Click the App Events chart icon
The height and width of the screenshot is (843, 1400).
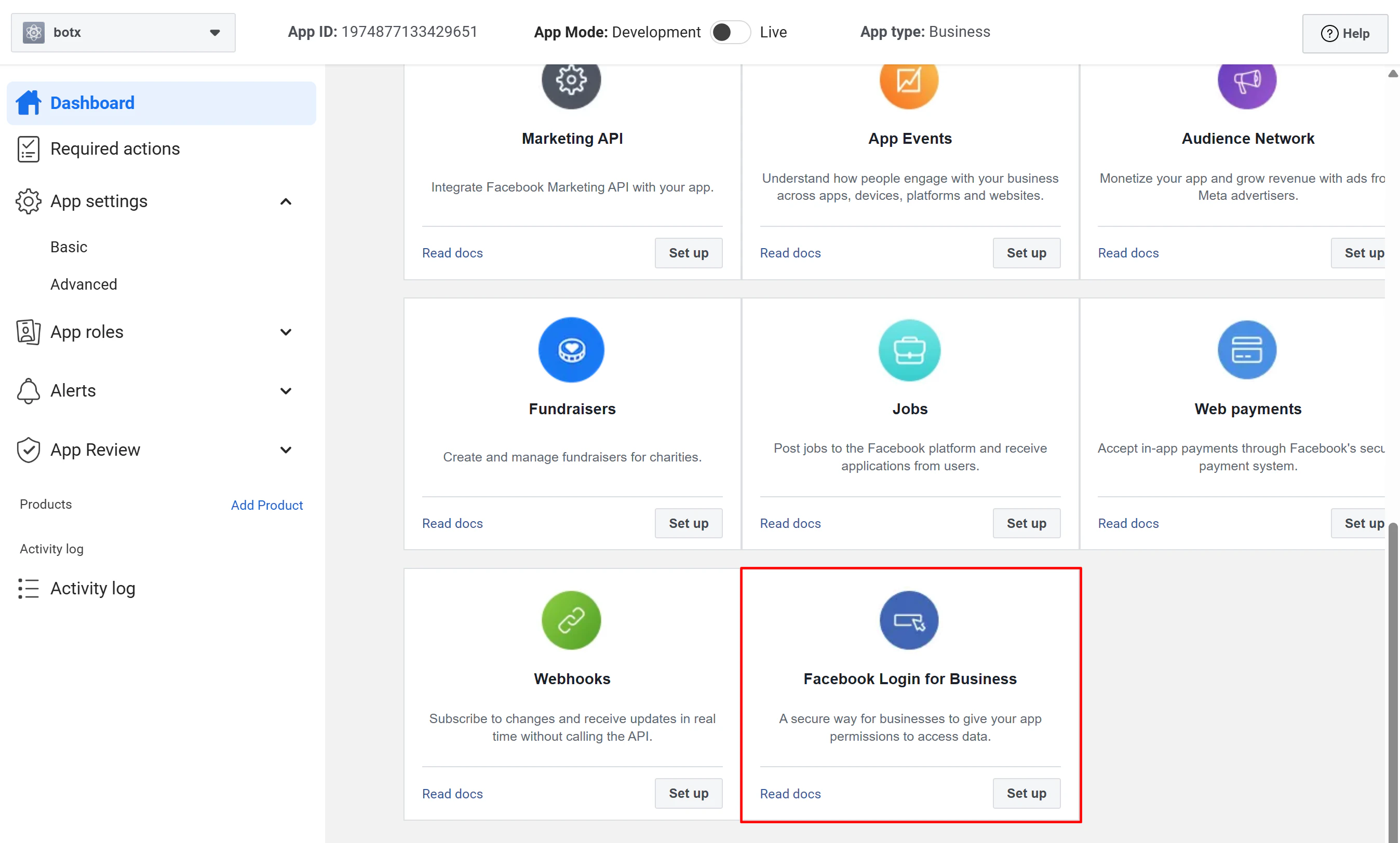point(909,80)
